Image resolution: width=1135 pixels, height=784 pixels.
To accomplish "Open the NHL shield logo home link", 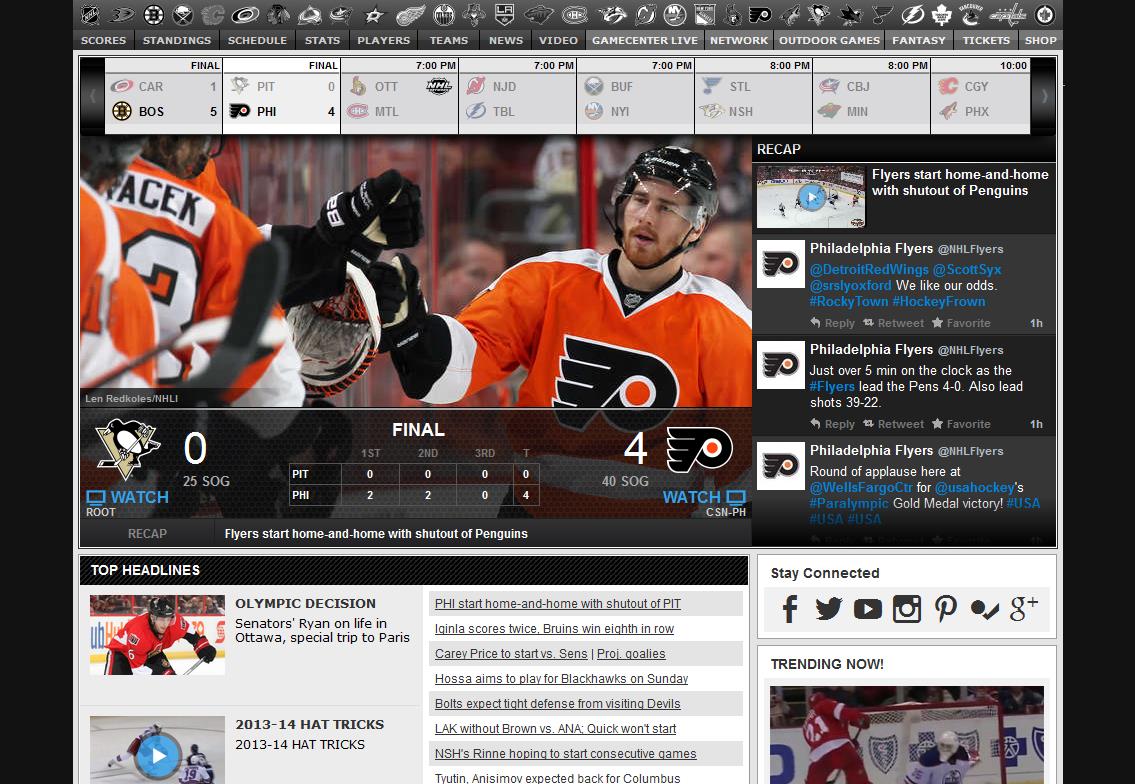I will pos(90,14).
